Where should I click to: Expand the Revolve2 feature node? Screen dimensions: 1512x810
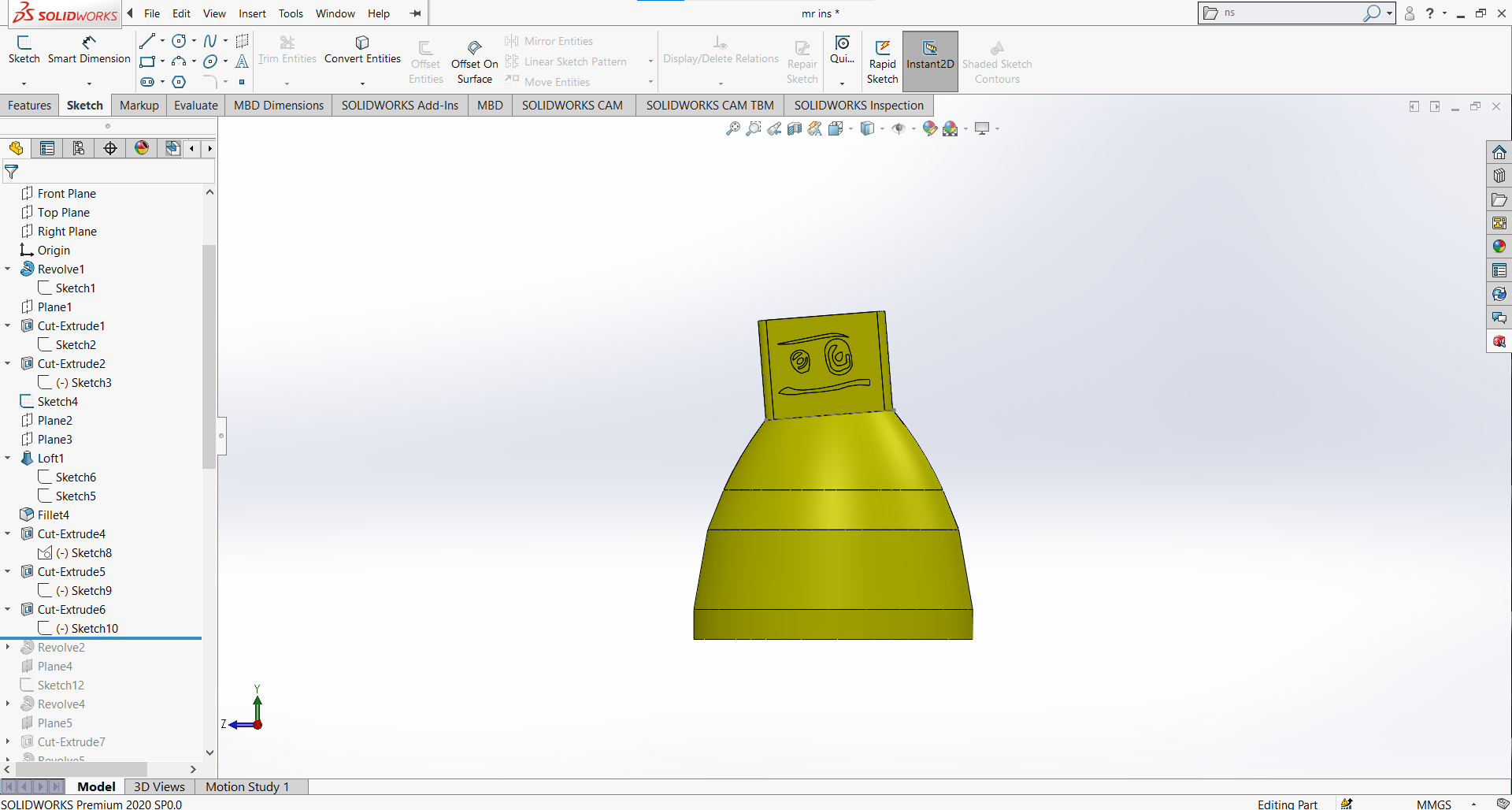tap(8, 647)
